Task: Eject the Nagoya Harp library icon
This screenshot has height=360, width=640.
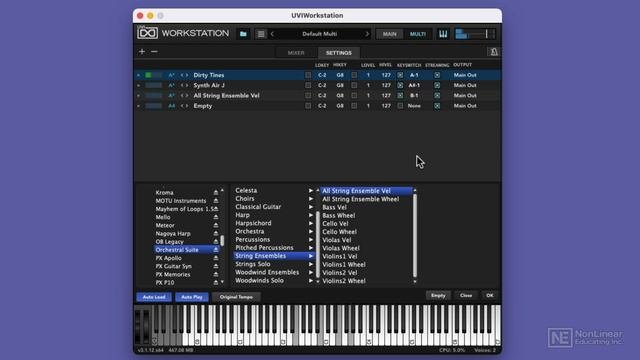Action: (216, 233)
